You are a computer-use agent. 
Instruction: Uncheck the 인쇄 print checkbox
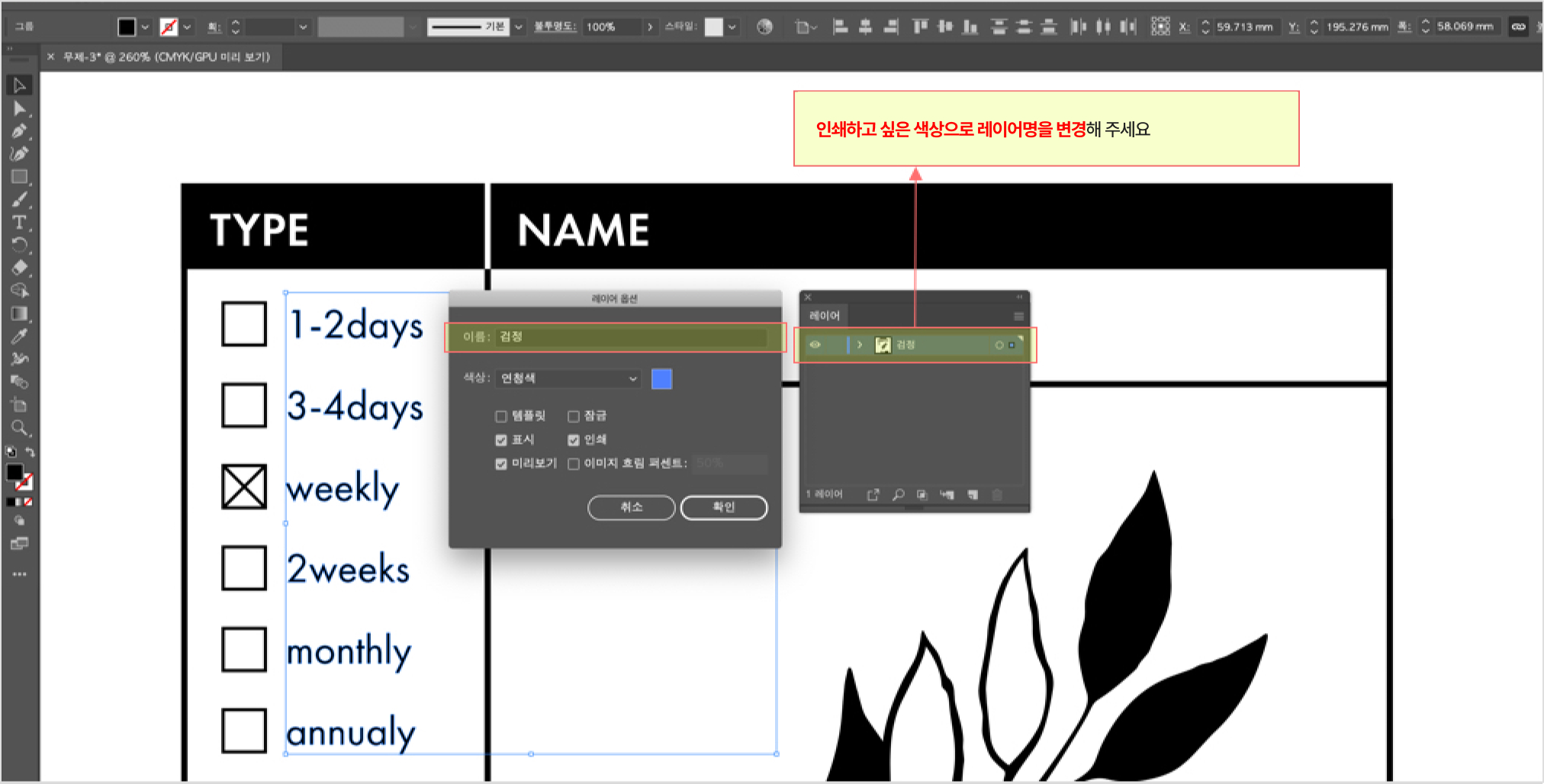click(574, 440)
